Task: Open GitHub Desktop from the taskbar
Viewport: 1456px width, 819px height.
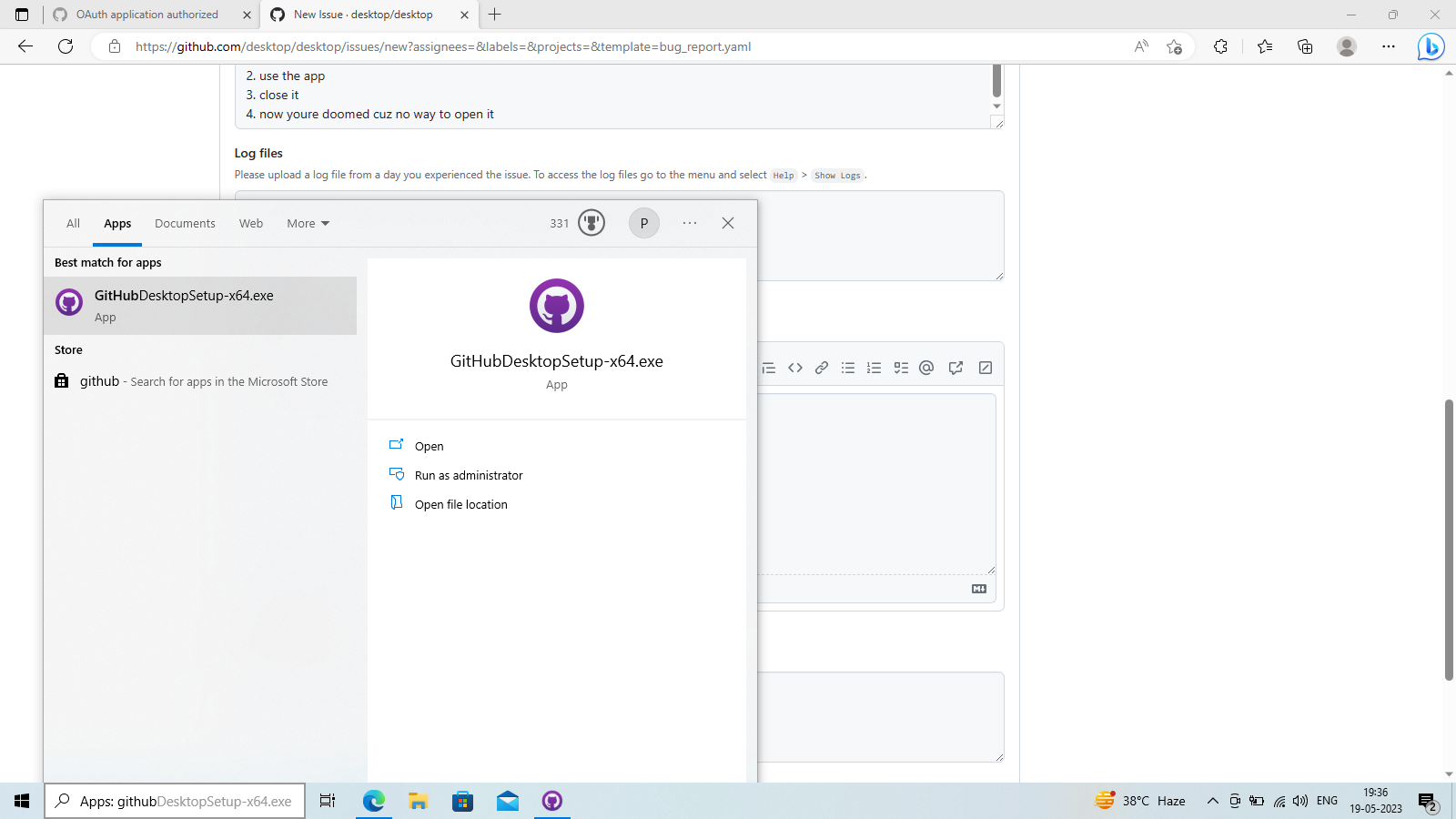Action: 551,801
